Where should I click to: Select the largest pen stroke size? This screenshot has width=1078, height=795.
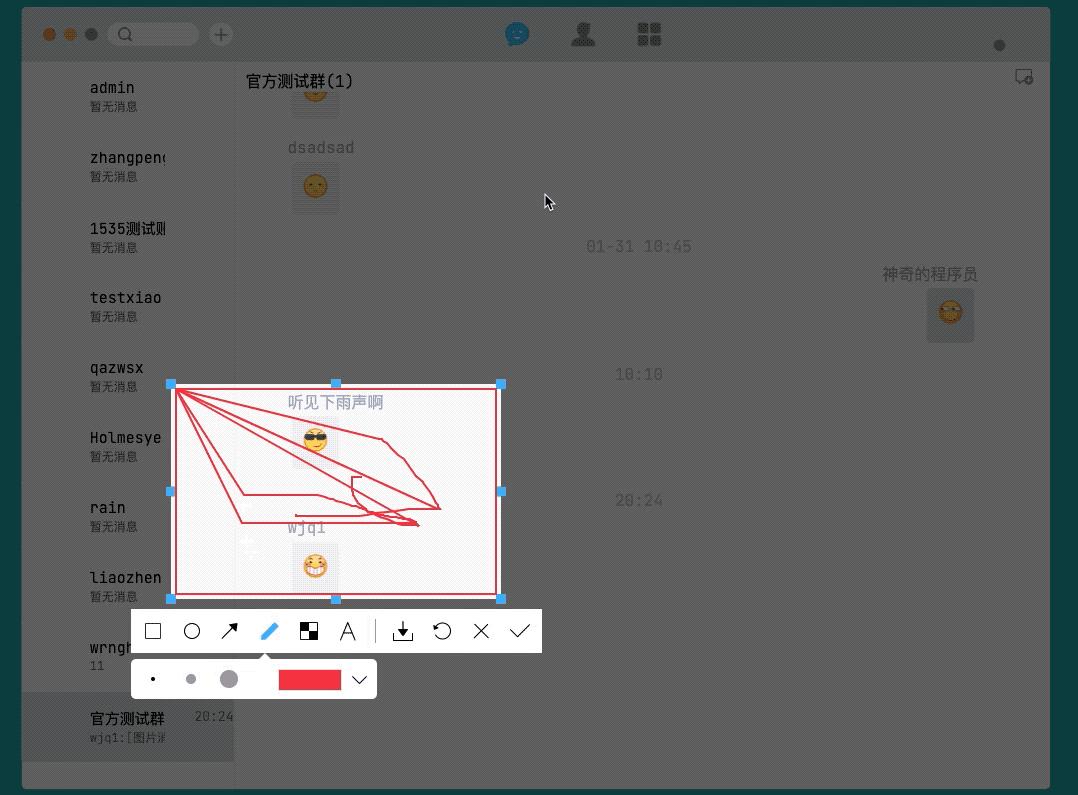(228, 679)
